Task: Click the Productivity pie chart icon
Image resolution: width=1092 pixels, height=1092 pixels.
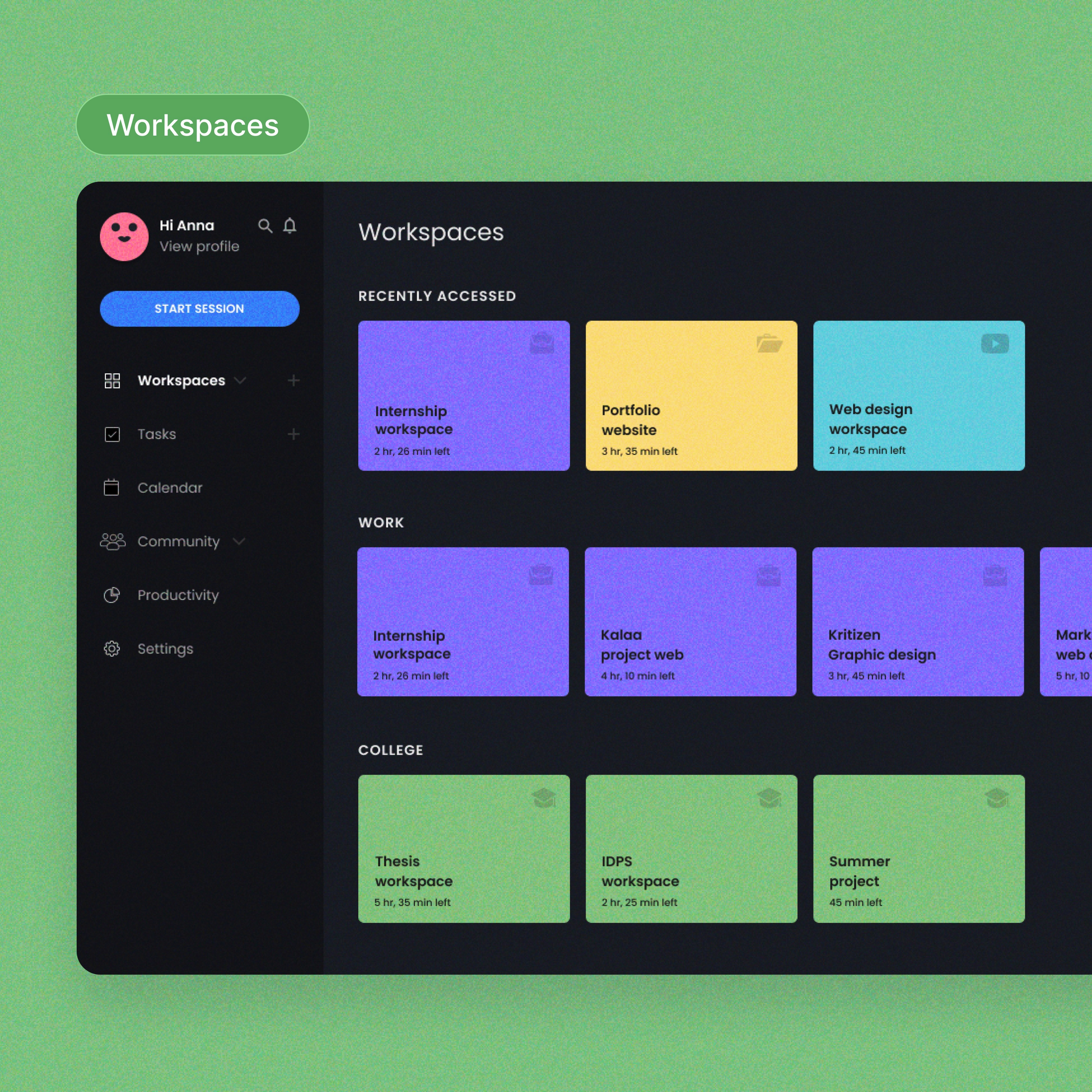Action: pyautogui.click(x=112, y=595)
